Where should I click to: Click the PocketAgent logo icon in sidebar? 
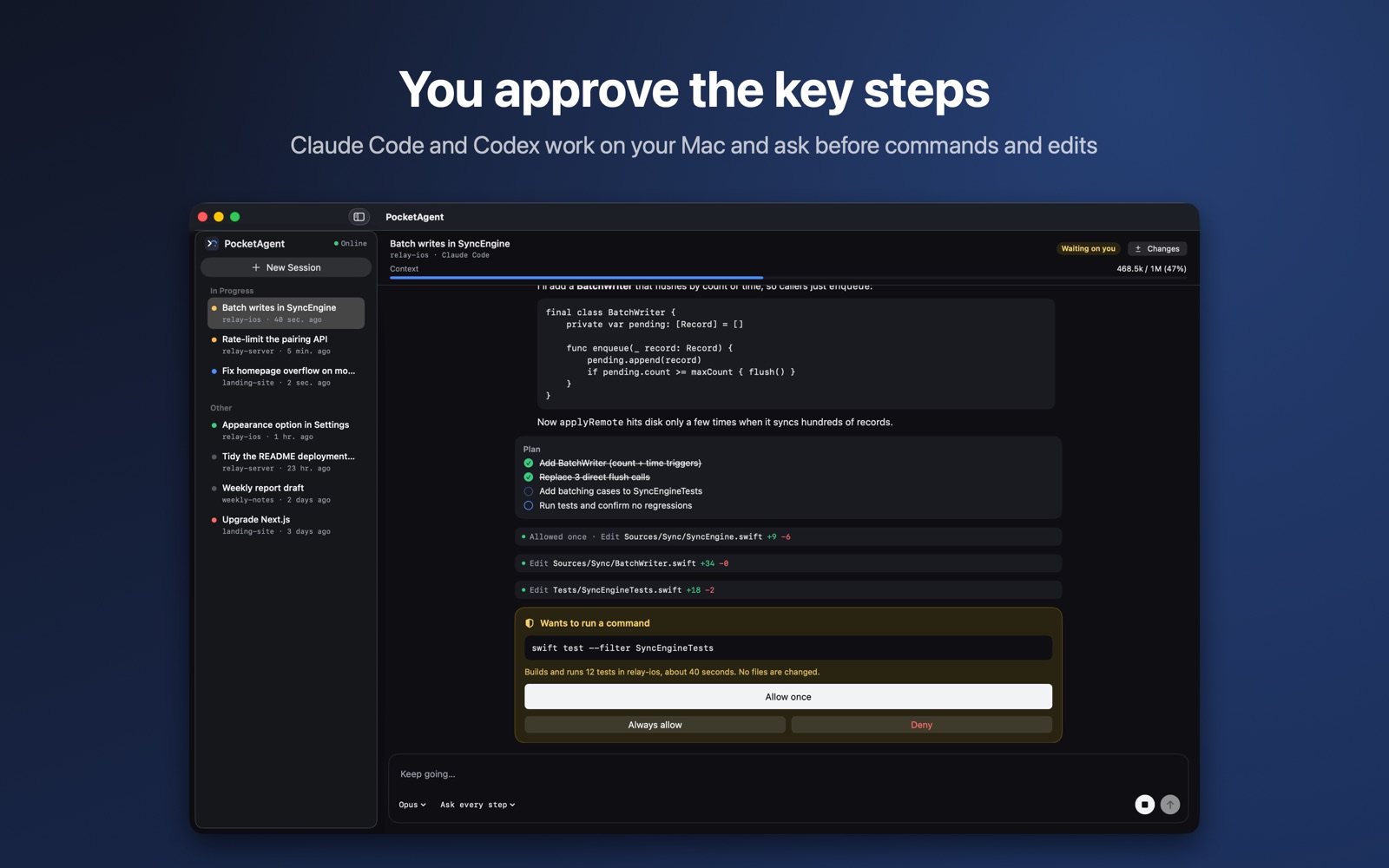click(212, 244)
